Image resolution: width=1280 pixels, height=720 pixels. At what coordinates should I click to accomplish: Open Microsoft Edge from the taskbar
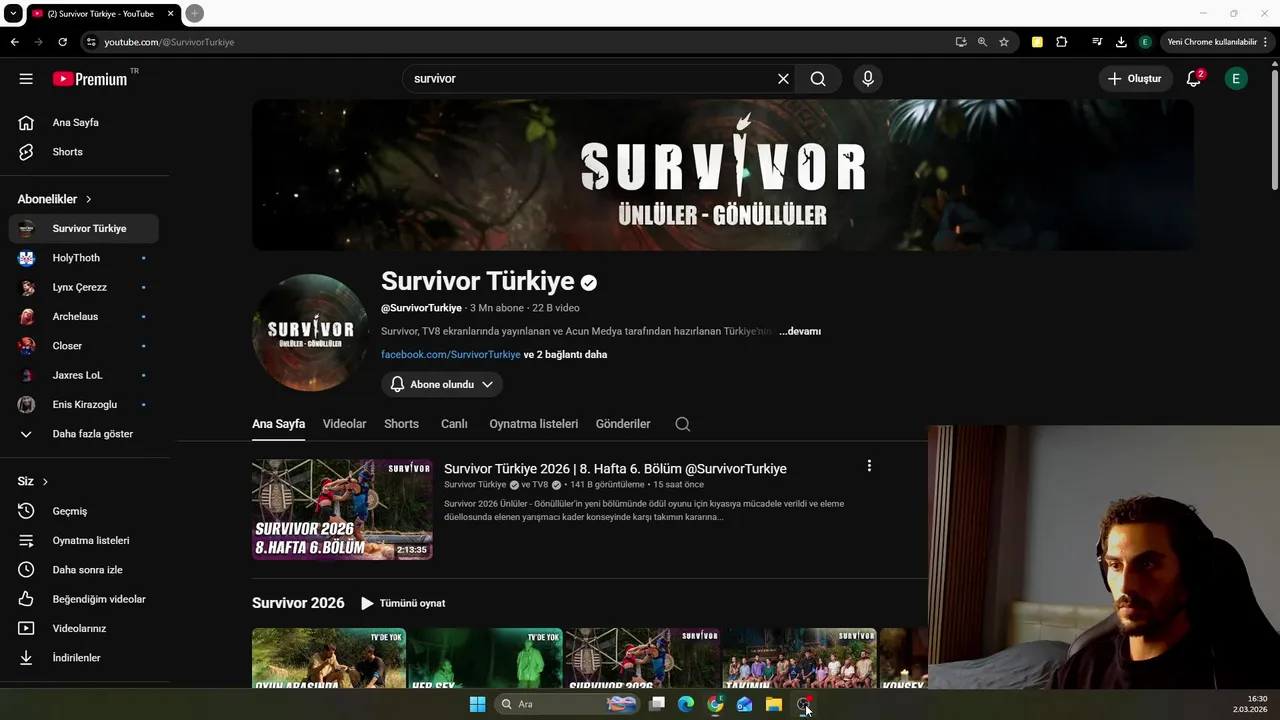pos(686,704)
